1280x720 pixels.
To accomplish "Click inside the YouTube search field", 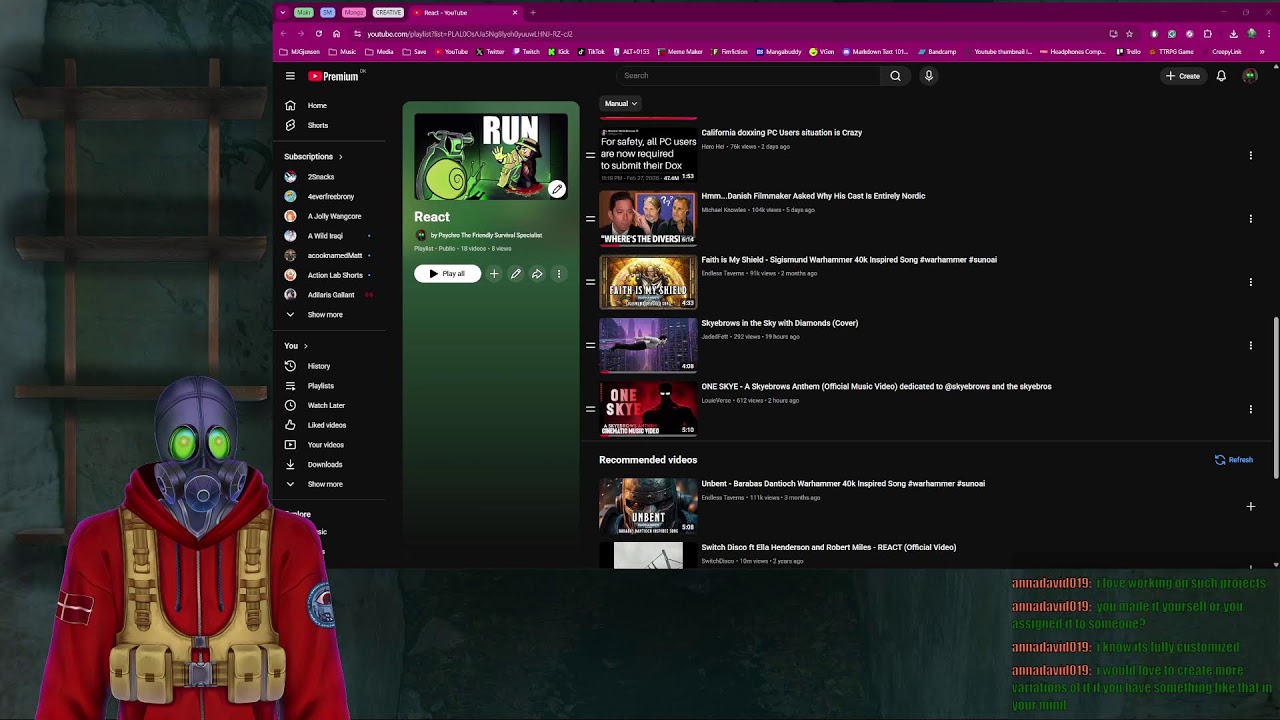I will click(748, 76).
